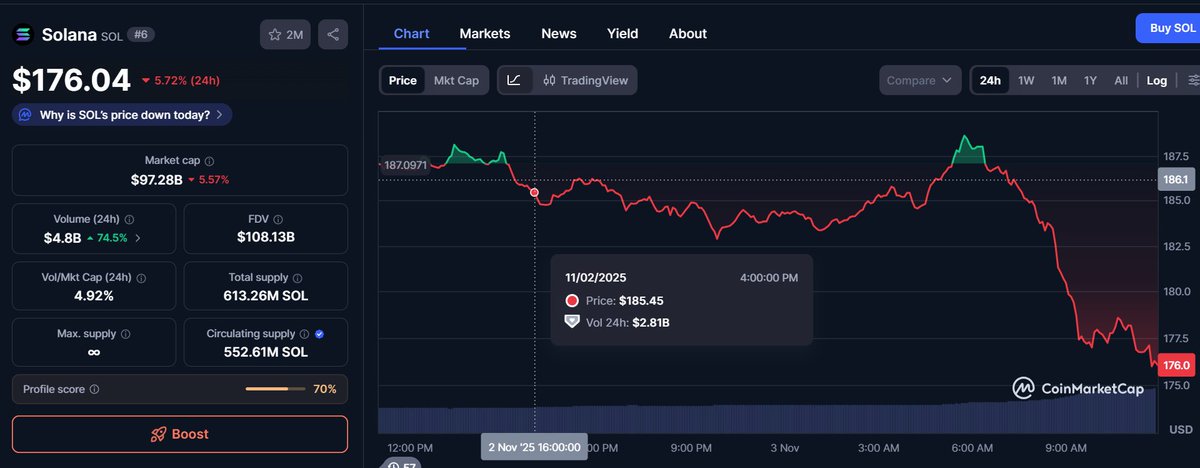Image resolution: width=1200 pixels, height=468 pixels.
Task: Click the $176.04 price text
Action: (x=71, y=80)
